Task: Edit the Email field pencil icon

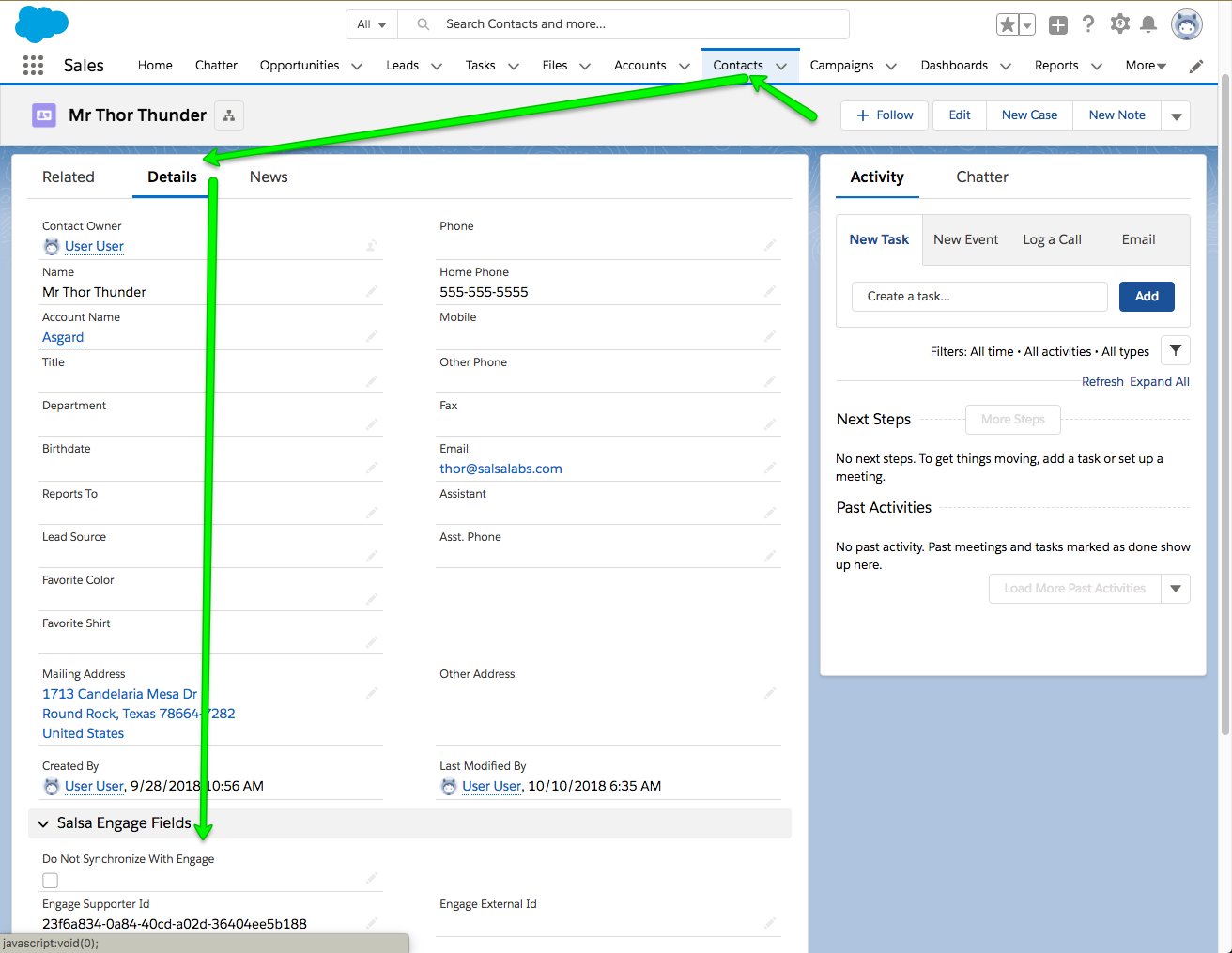Action: point(770,468)
